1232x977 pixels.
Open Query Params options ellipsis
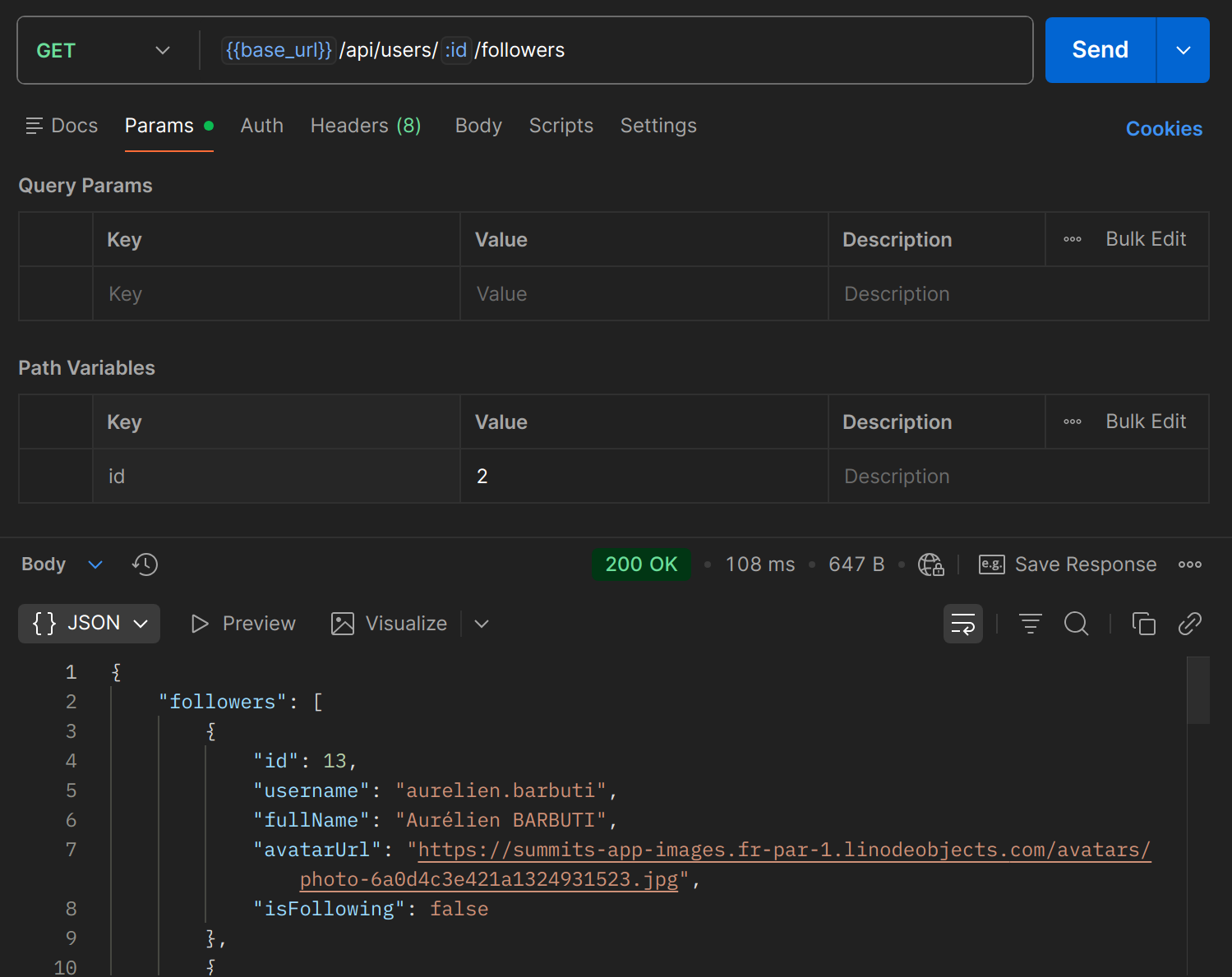1073,239
